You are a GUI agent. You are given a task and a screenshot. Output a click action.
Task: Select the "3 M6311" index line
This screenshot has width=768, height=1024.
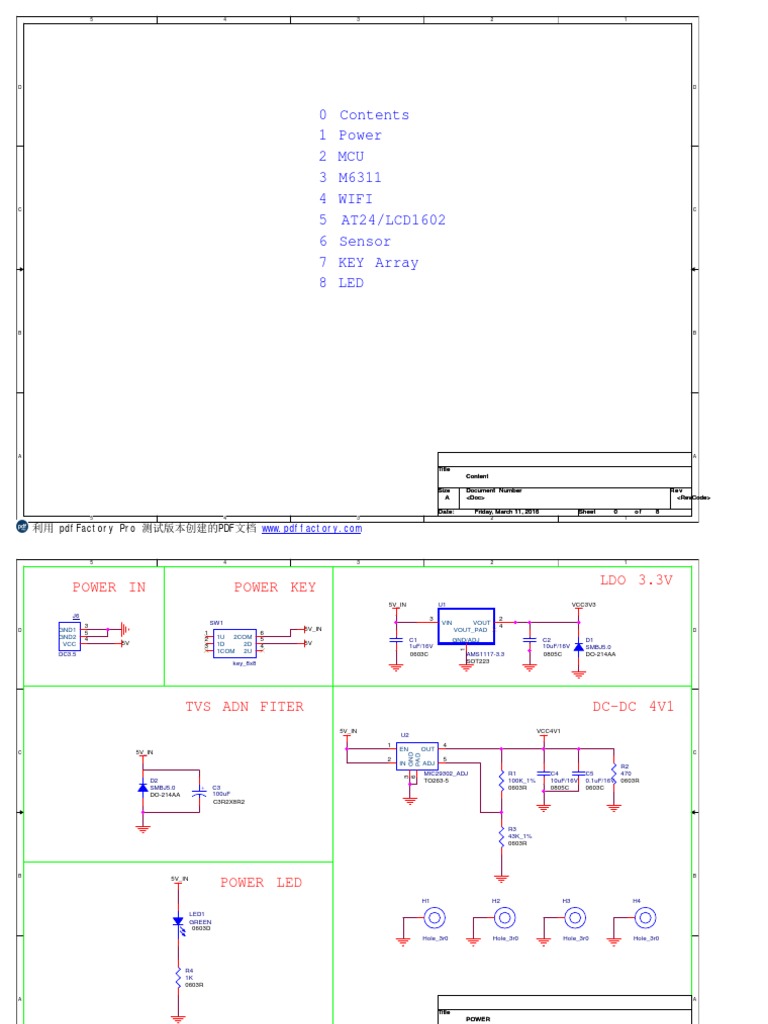coord(350,177)
